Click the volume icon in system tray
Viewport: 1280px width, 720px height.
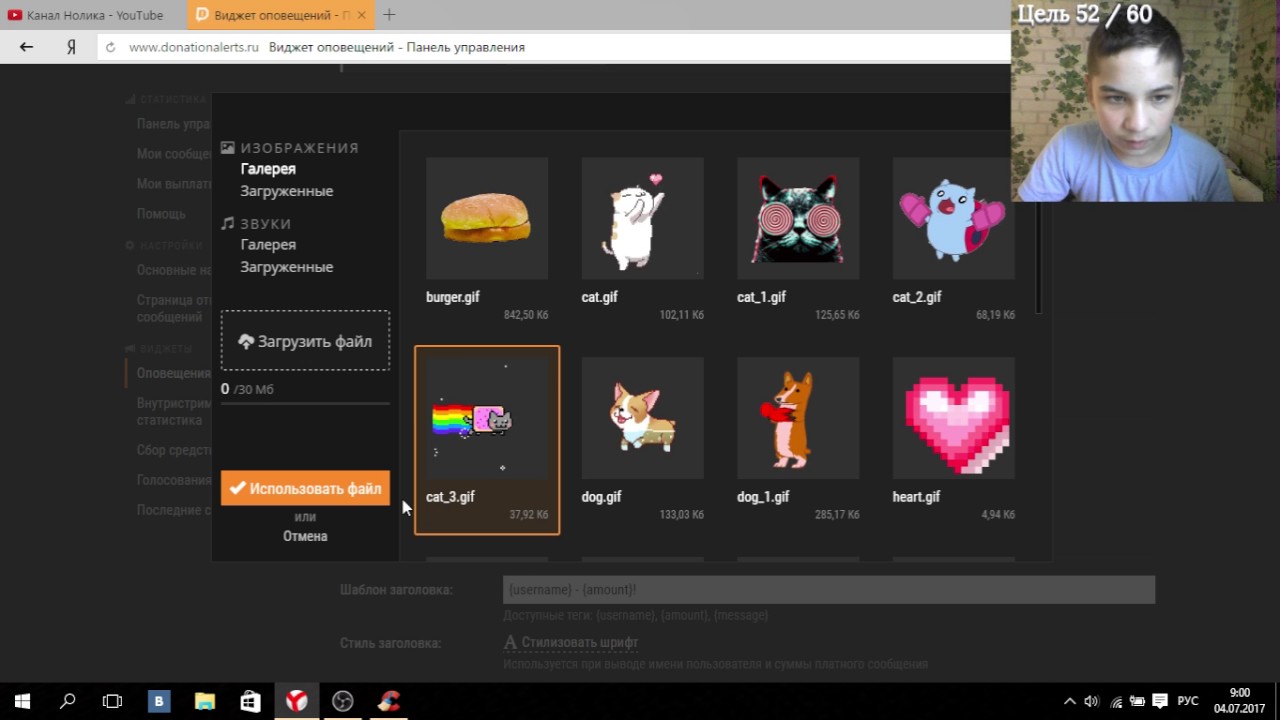click(1091, 701)
